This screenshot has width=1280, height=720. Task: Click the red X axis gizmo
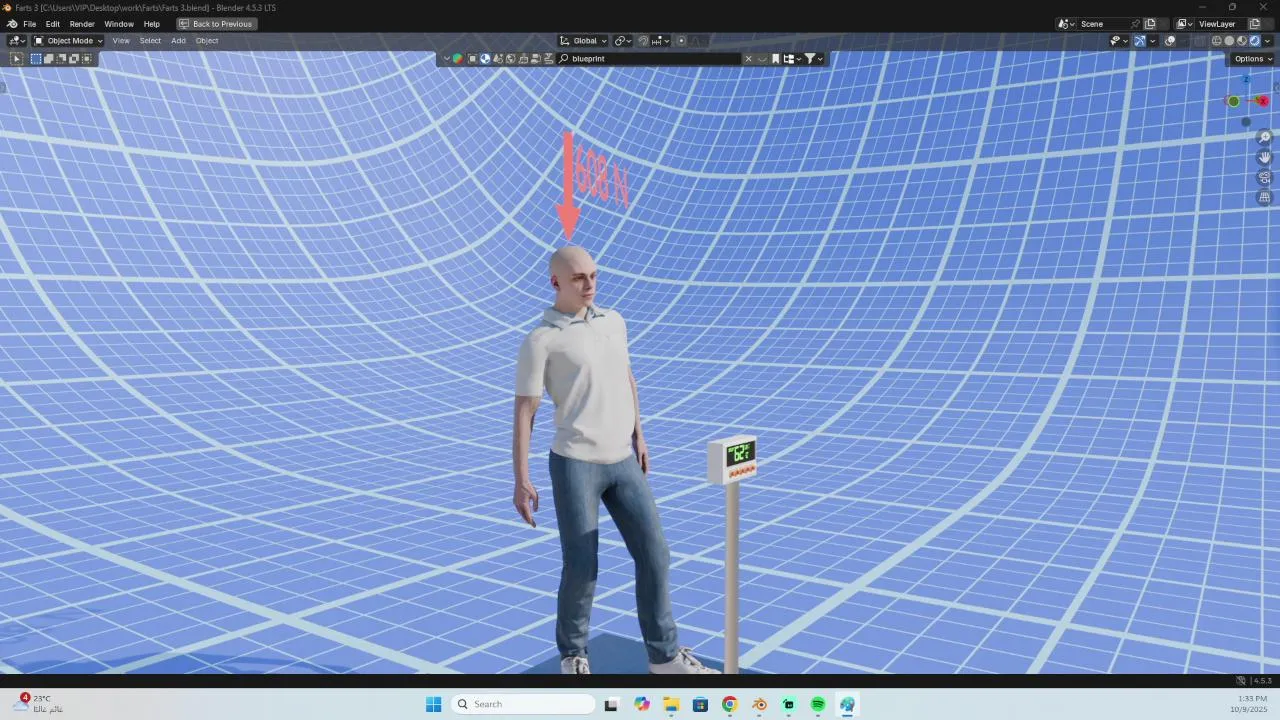coord(1263,101)
